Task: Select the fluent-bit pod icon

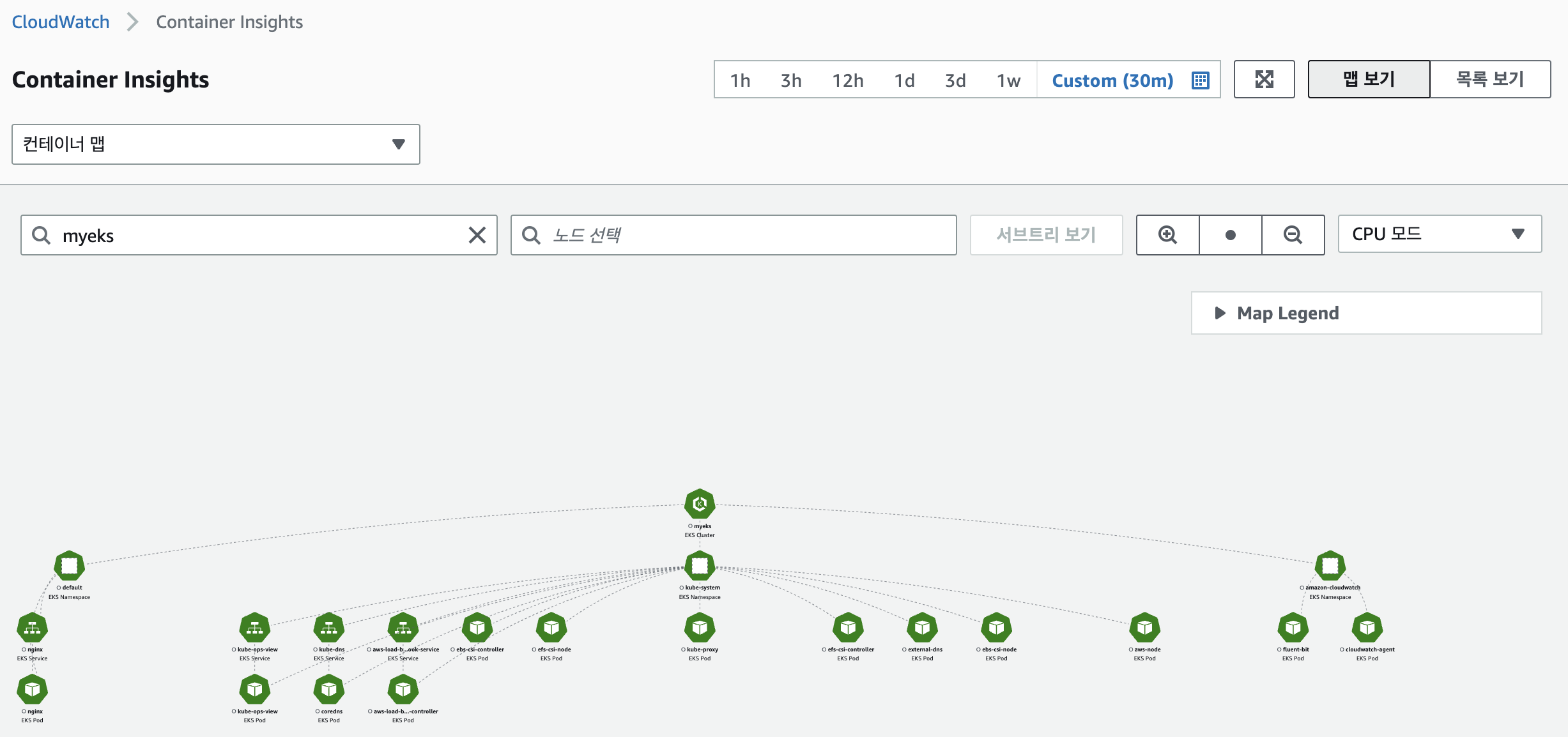Action: (1293, 628)
